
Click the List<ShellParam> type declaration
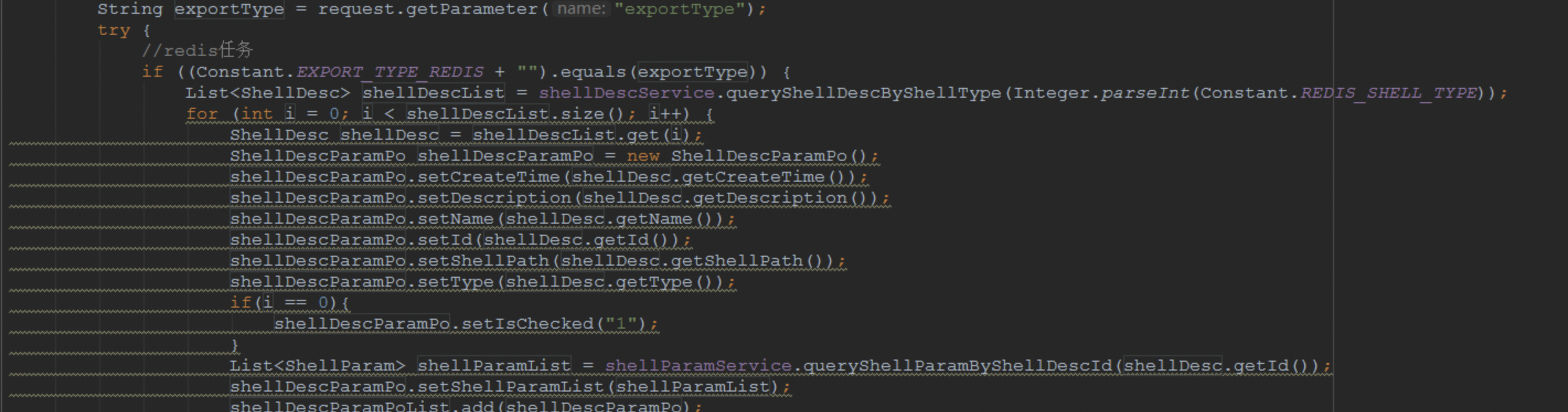coord(318,366)
